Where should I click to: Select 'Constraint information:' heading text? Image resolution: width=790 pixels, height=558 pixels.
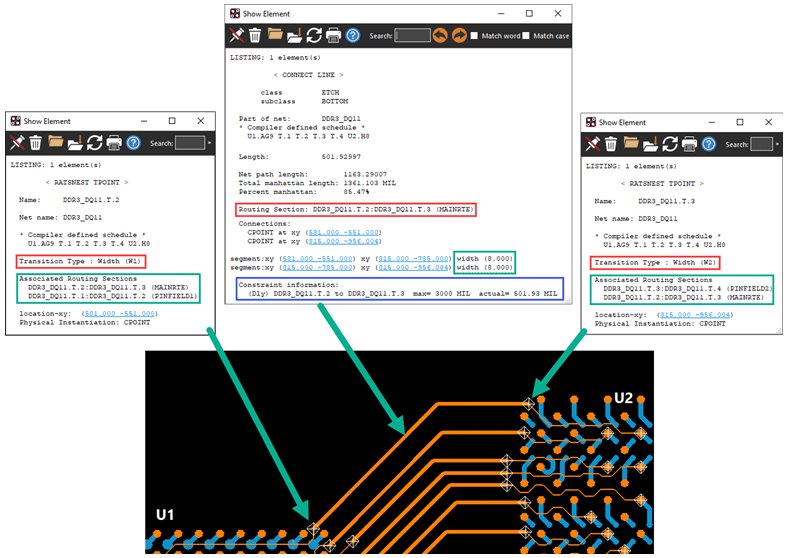click(289, 285)
